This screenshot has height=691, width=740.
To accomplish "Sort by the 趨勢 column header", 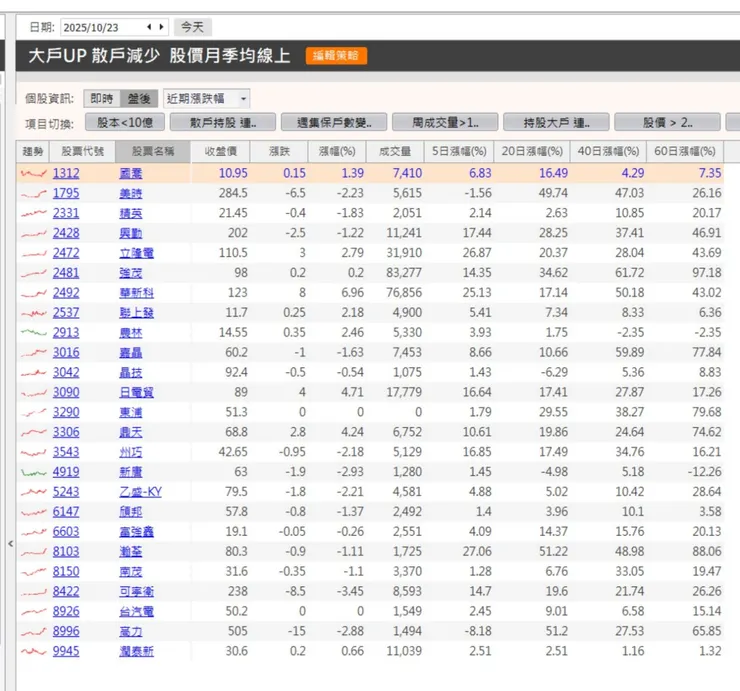I will click(33, 152).
